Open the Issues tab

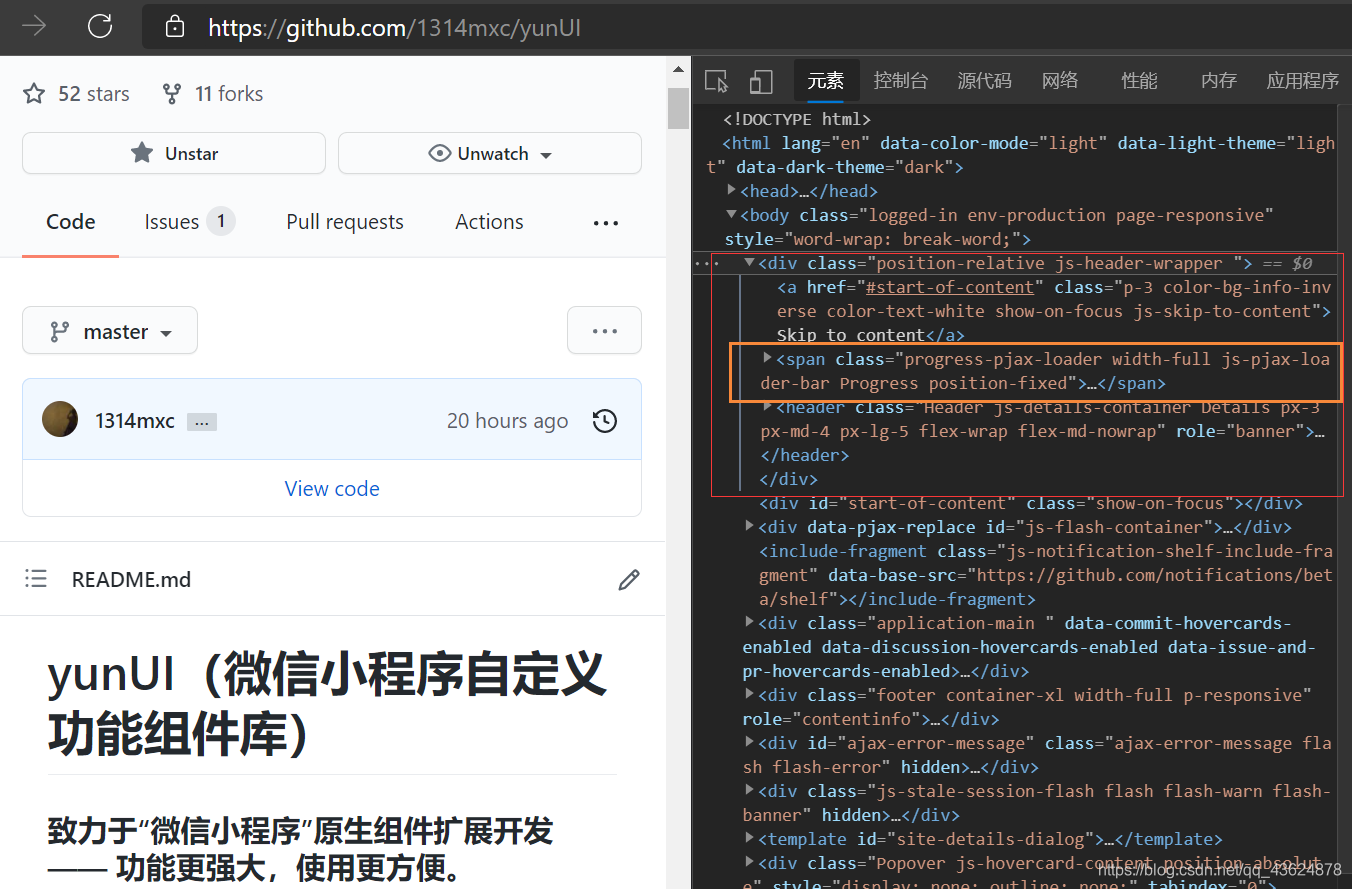172,221
